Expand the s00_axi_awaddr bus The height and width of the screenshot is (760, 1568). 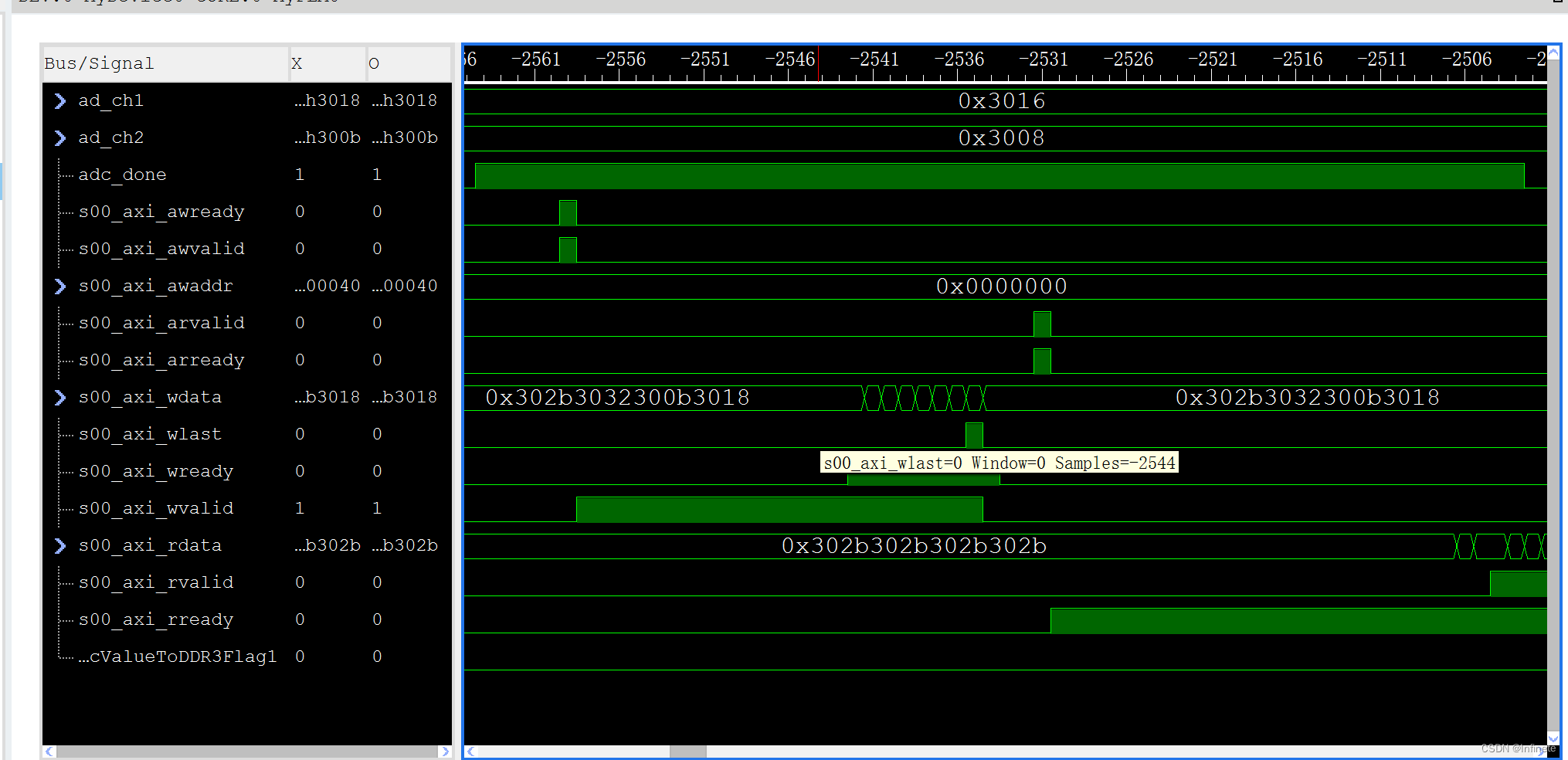tap(60, 286)
